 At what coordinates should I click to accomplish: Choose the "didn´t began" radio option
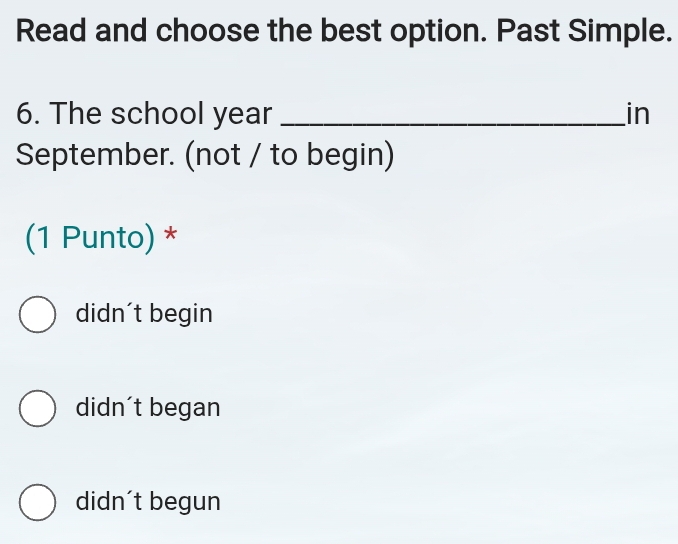pyautogui.click(x=37, y=408)
